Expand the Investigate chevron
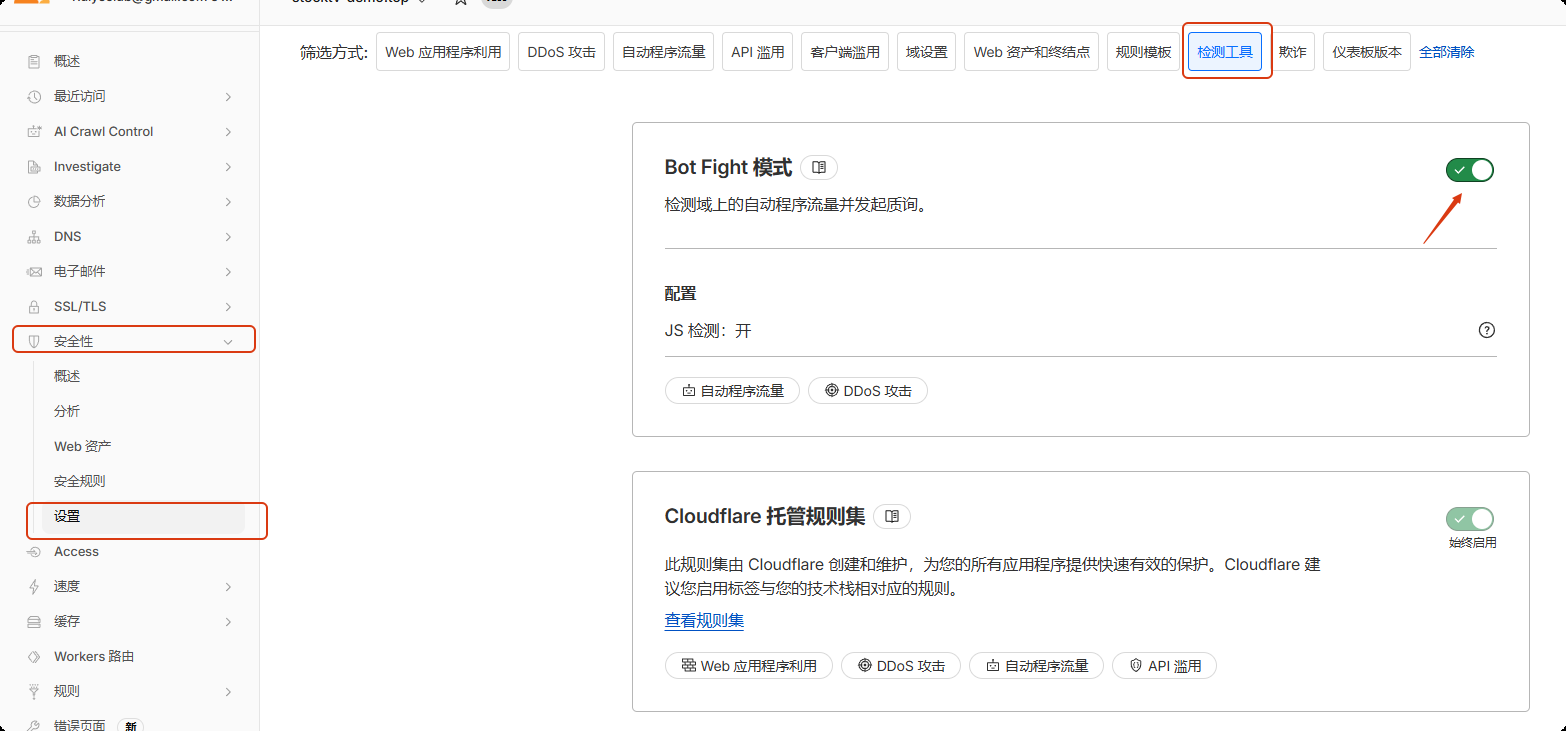 228,167
